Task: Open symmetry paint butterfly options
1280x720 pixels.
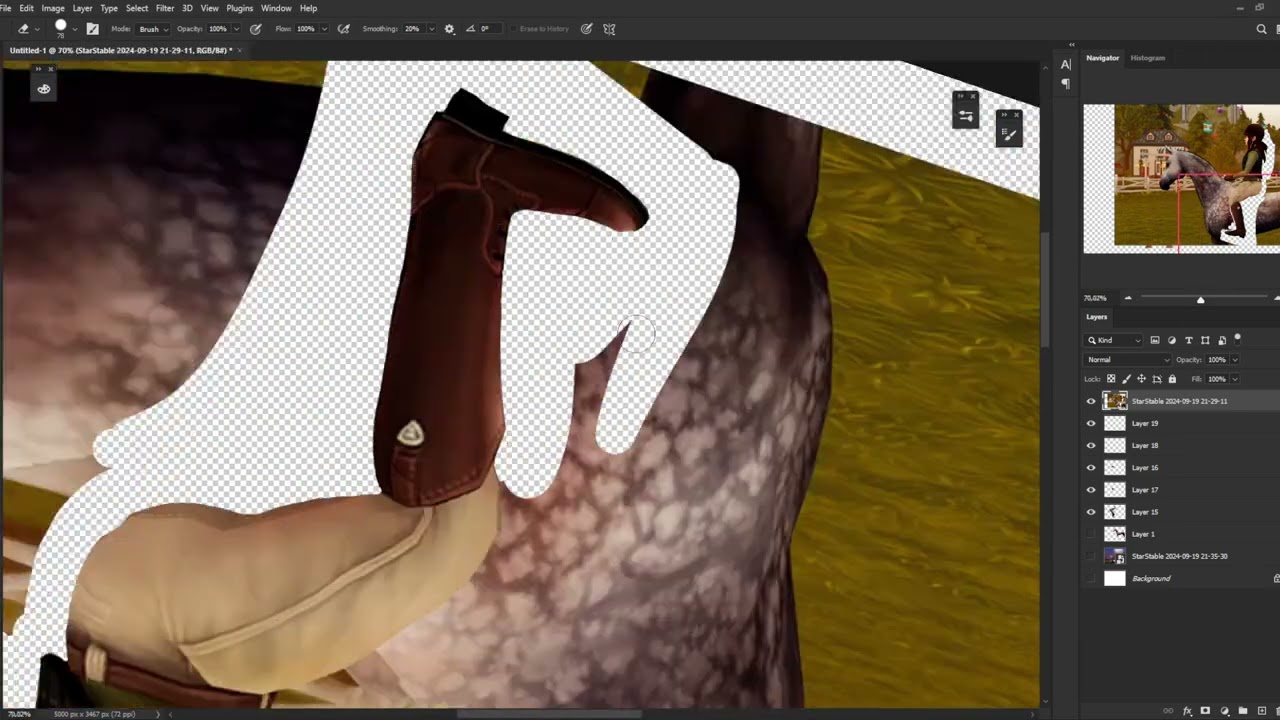Action: pos(610,29)
